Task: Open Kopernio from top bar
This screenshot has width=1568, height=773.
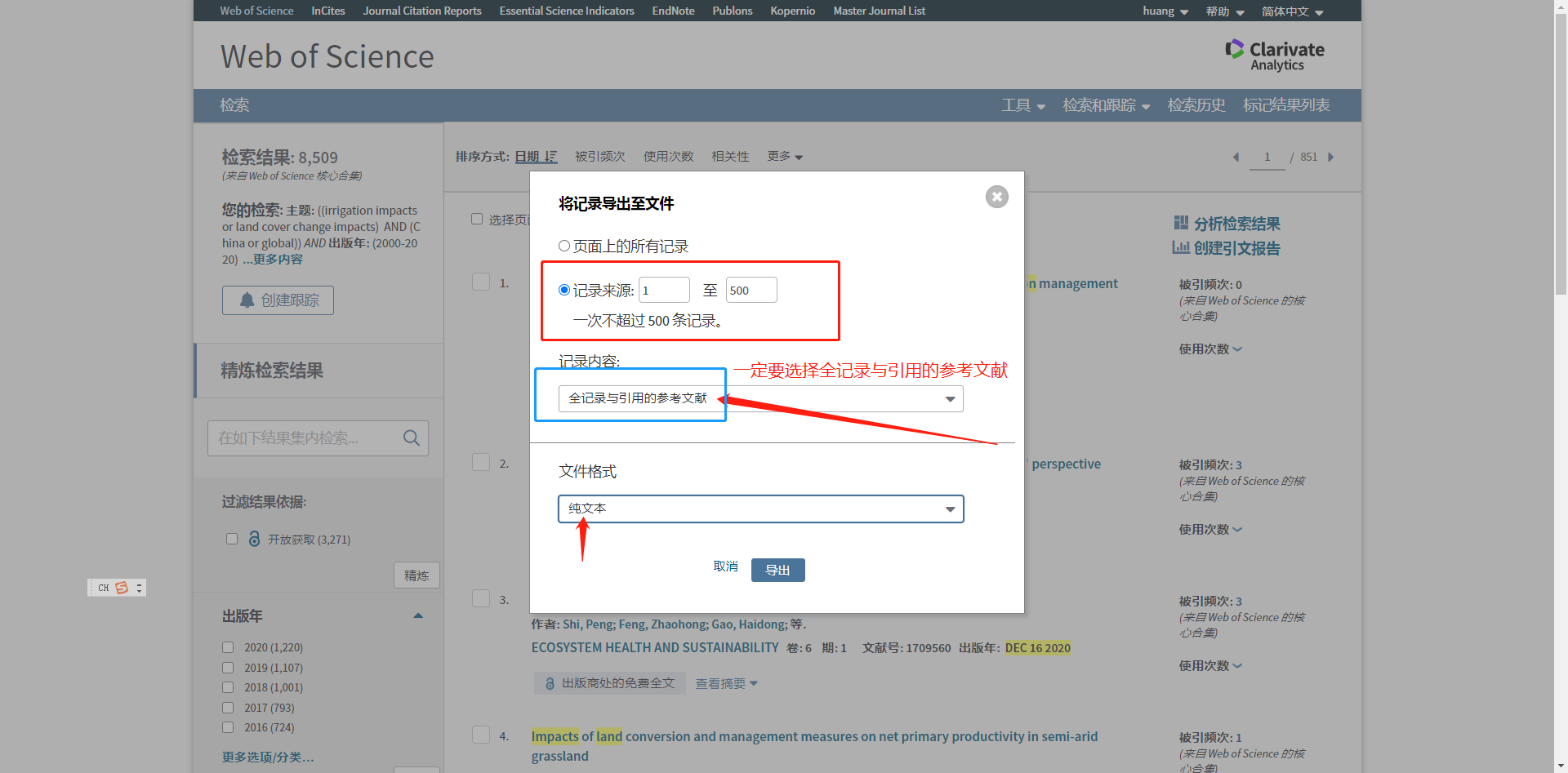Action: [793, 11]
